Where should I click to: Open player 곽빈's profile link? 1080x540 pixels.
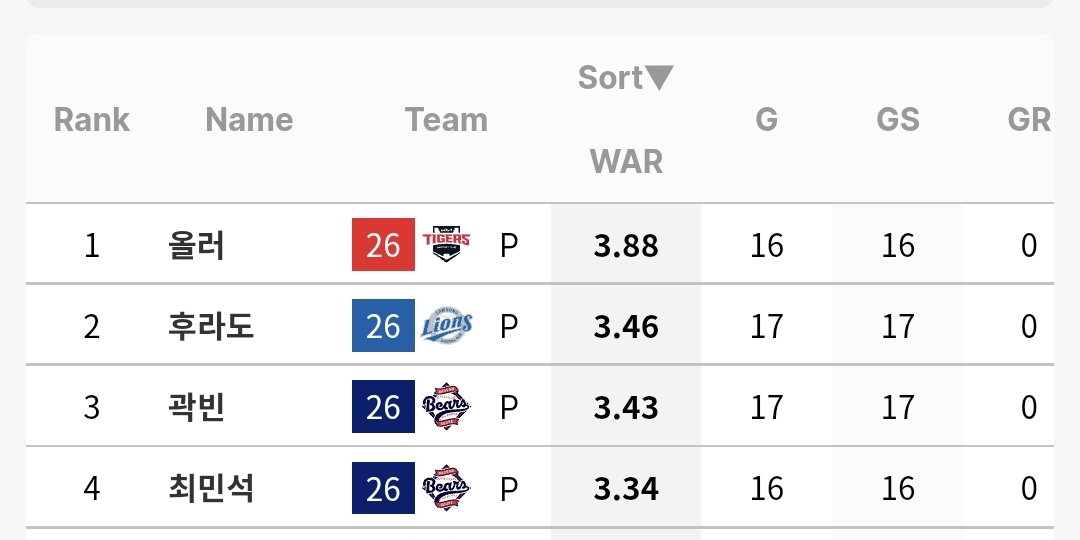coord(196,407)
